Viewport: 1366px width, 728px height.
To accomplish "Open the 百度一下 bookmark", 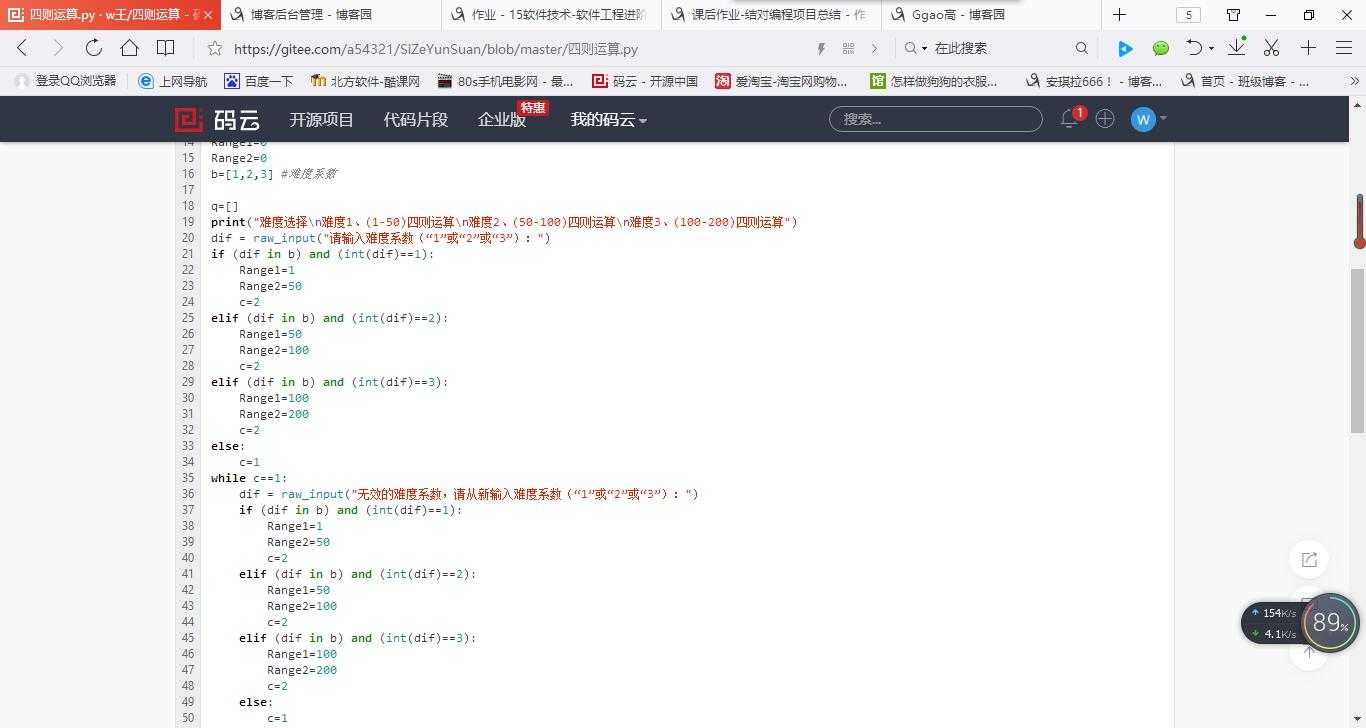I will 259,81.
